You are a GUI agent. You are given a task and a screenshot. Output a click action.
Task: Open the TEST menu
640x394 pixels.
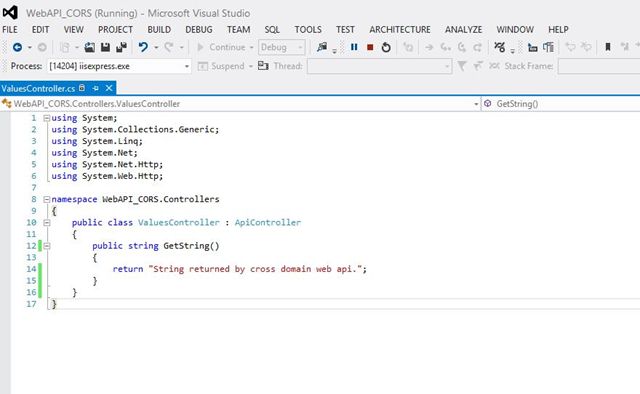click(345, 30)
